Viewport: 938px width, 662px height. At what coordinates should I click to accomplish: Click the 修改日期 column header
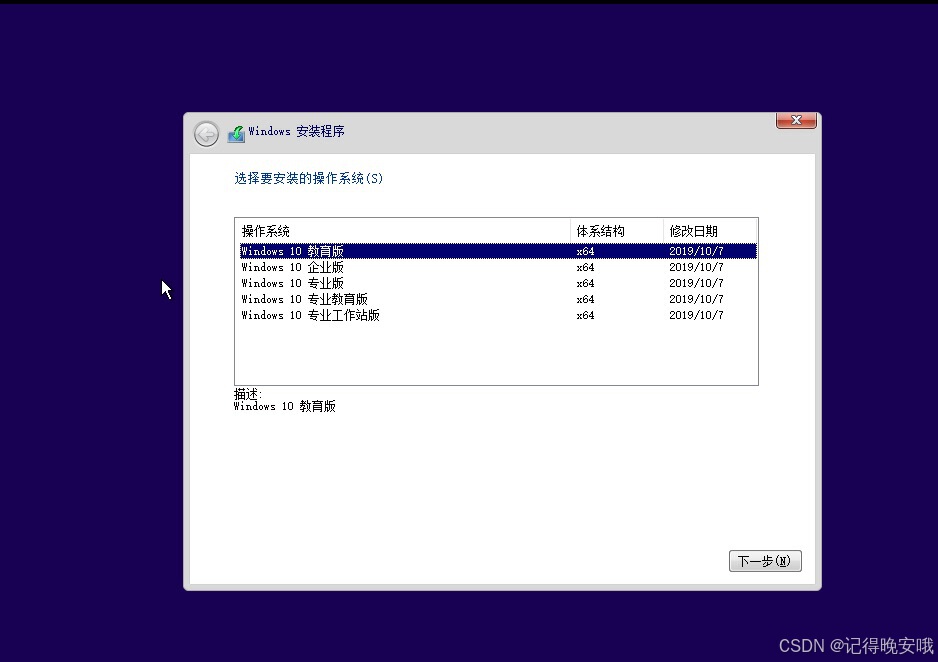click(x=710, y=231)
